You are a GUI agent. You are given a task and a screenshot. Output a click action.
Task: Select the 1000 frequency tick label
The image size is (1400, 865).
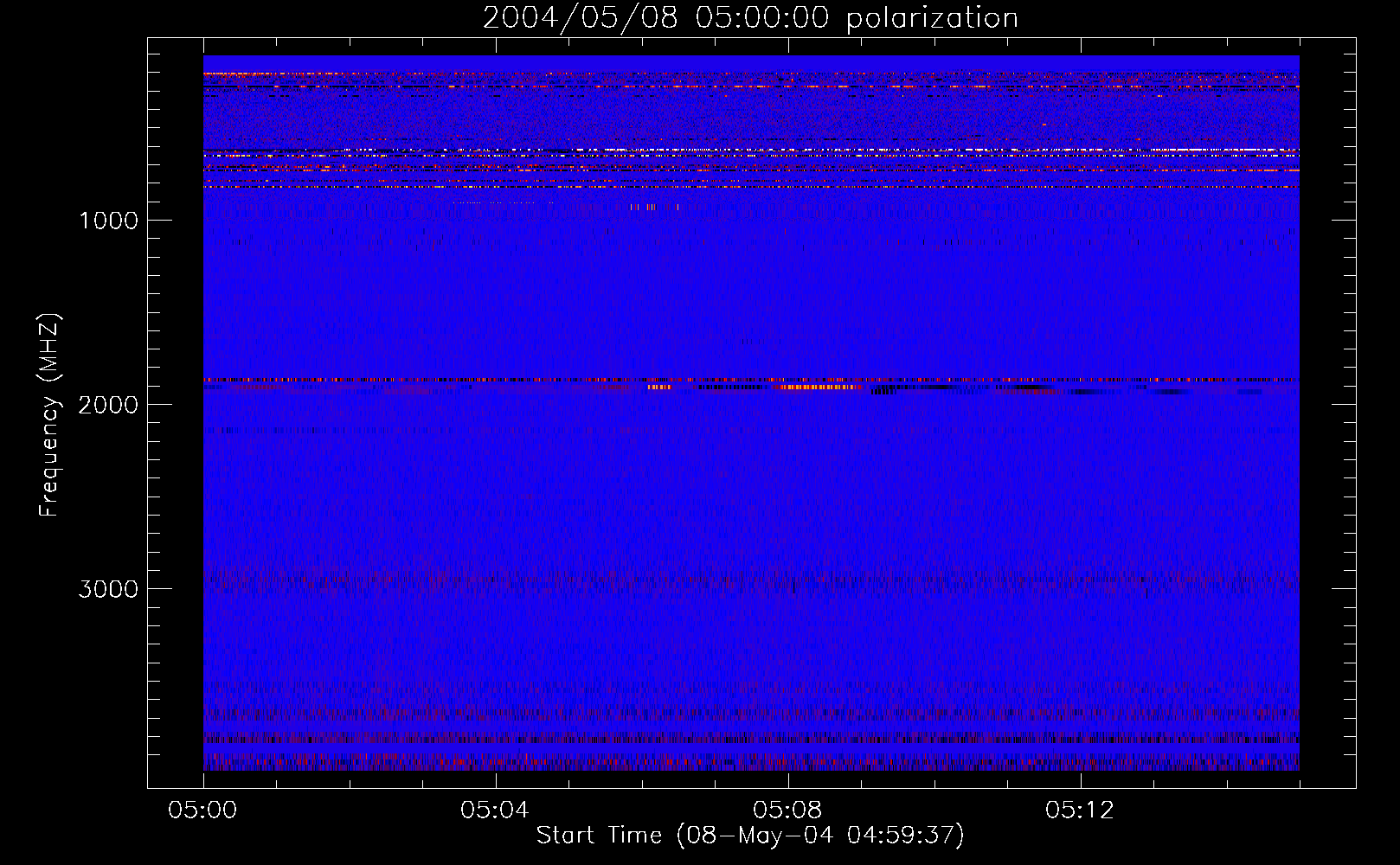pyautogui.click(x=108, y=221)
